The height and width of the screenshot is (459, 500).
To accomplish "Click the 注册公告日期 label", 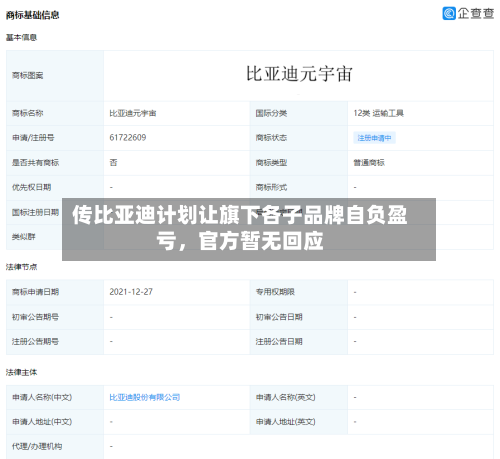I will 279,342.
